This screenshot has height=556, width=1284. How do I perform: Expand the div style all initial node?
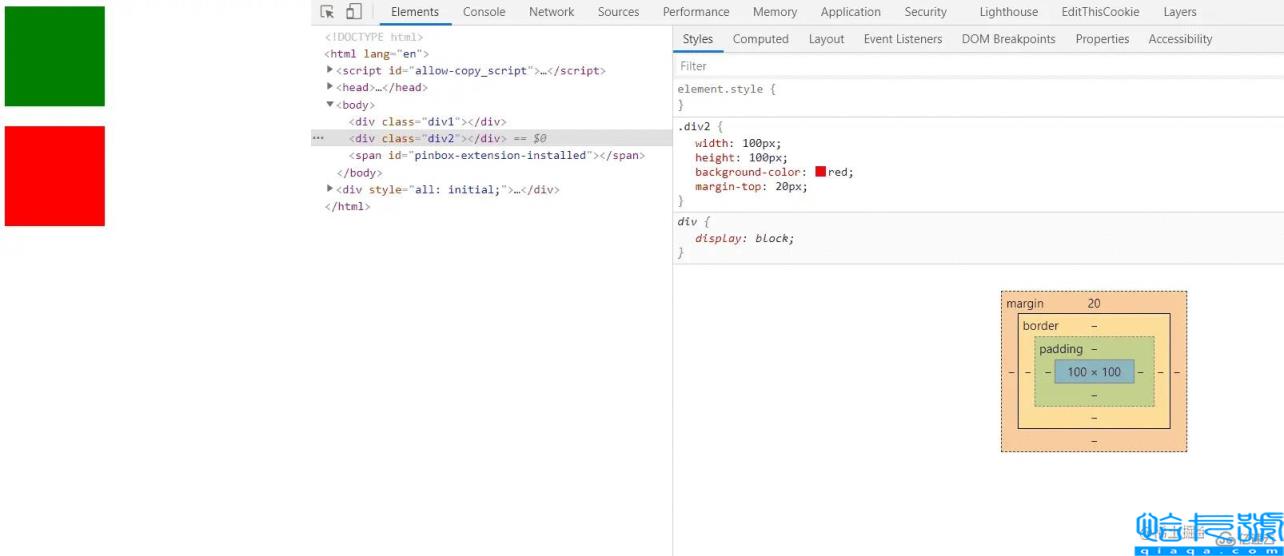(x=331, y=189)
